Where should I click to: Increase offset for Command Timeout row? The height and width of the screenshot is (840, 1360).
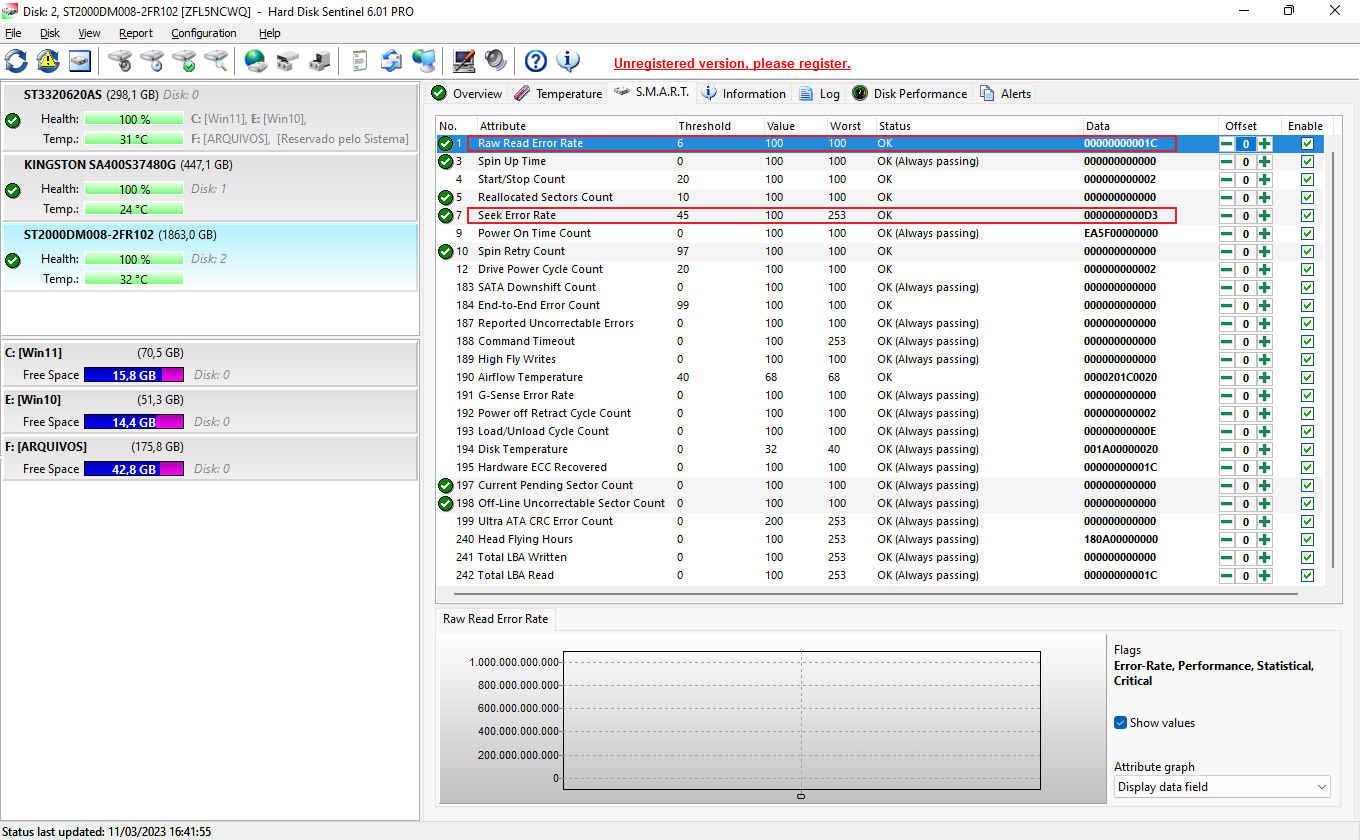1265,342
